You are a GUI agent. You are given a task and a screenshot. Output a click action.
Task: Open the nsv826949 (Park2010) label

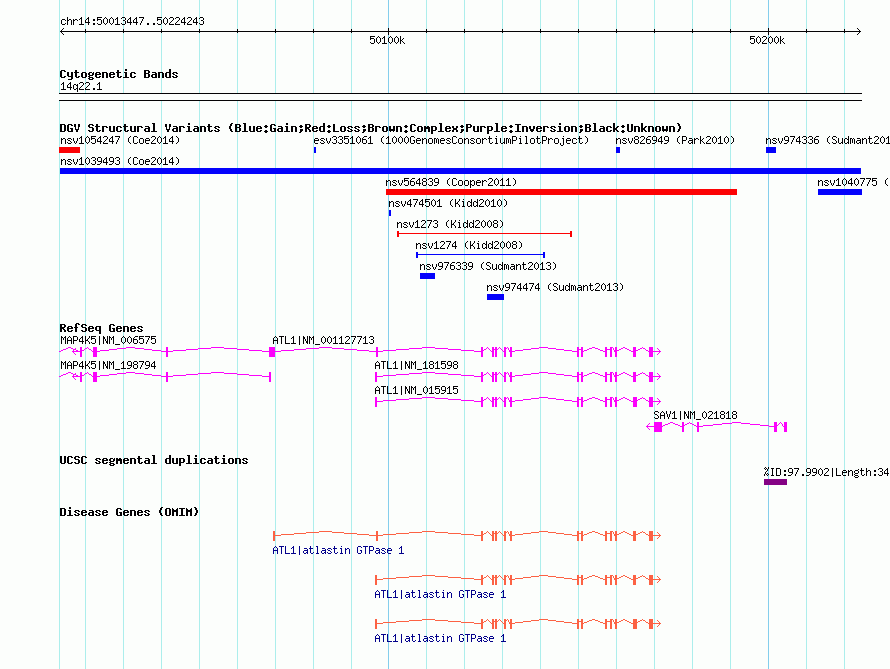[x=675, y=140]
